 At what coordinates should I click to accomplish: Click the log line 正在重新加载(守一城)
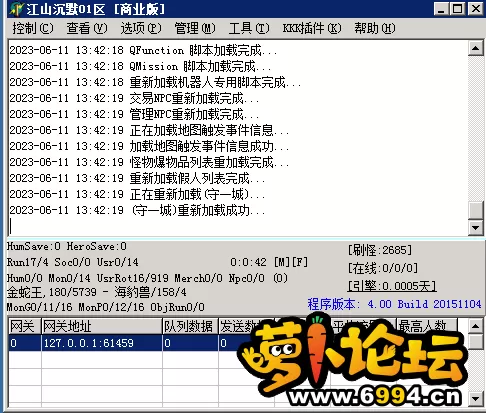coord(137,194)
